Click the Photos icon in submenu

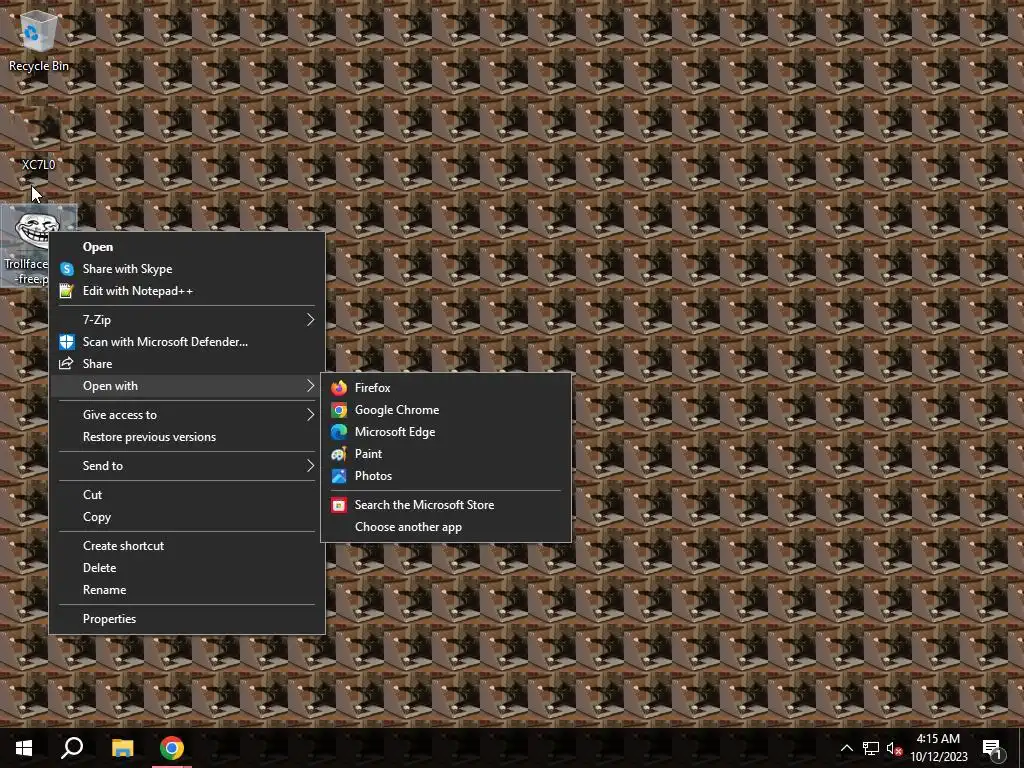pyautogui.click(x=339, y=476)
